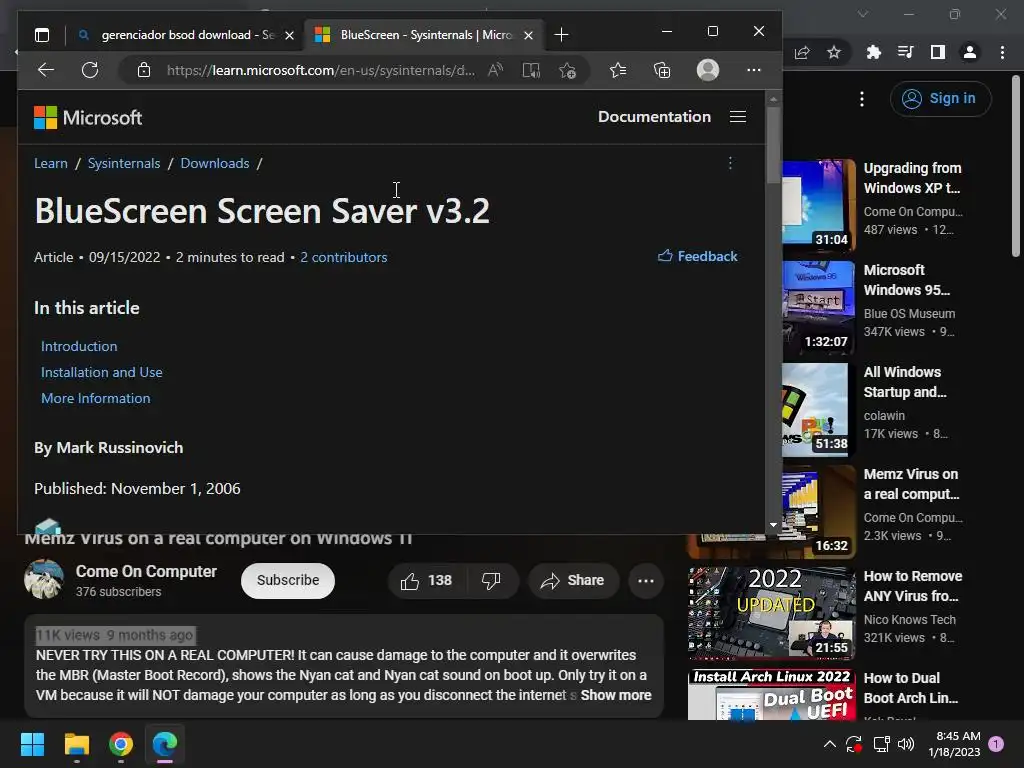This screenshot has width=1024, height=768.
Task: Click the Edge back arrow button
Action: tap(46, 70)
